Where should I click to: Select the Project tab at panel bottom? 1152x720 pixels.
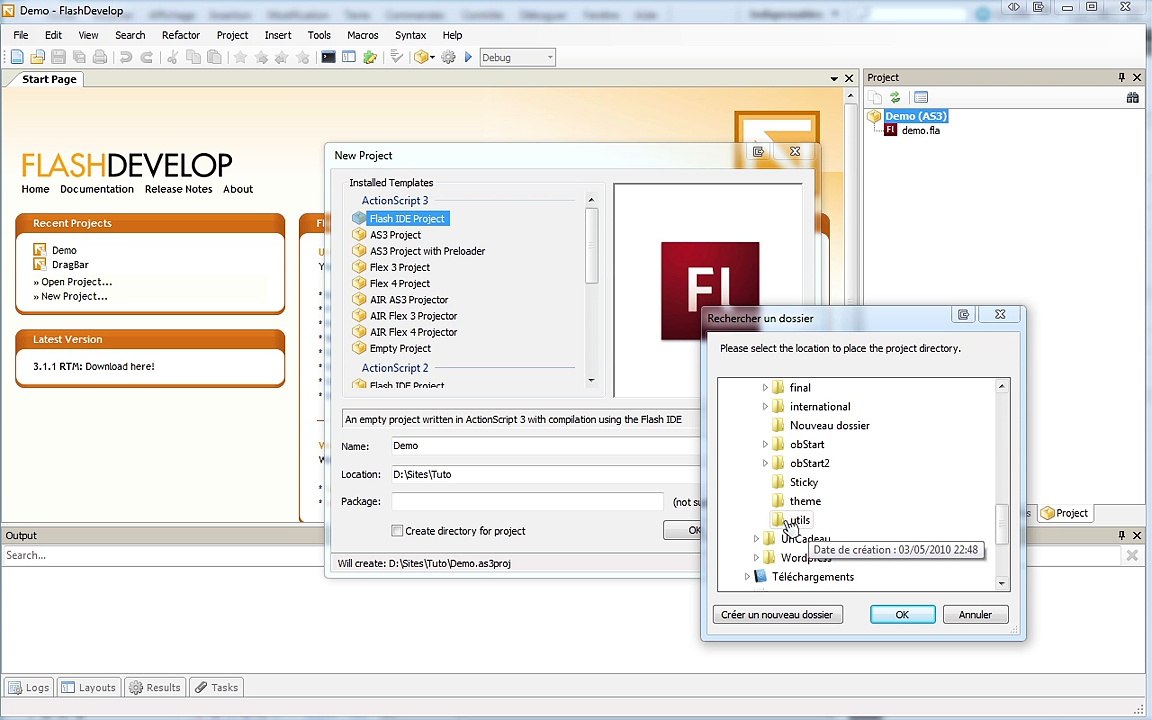[1065, 513]
